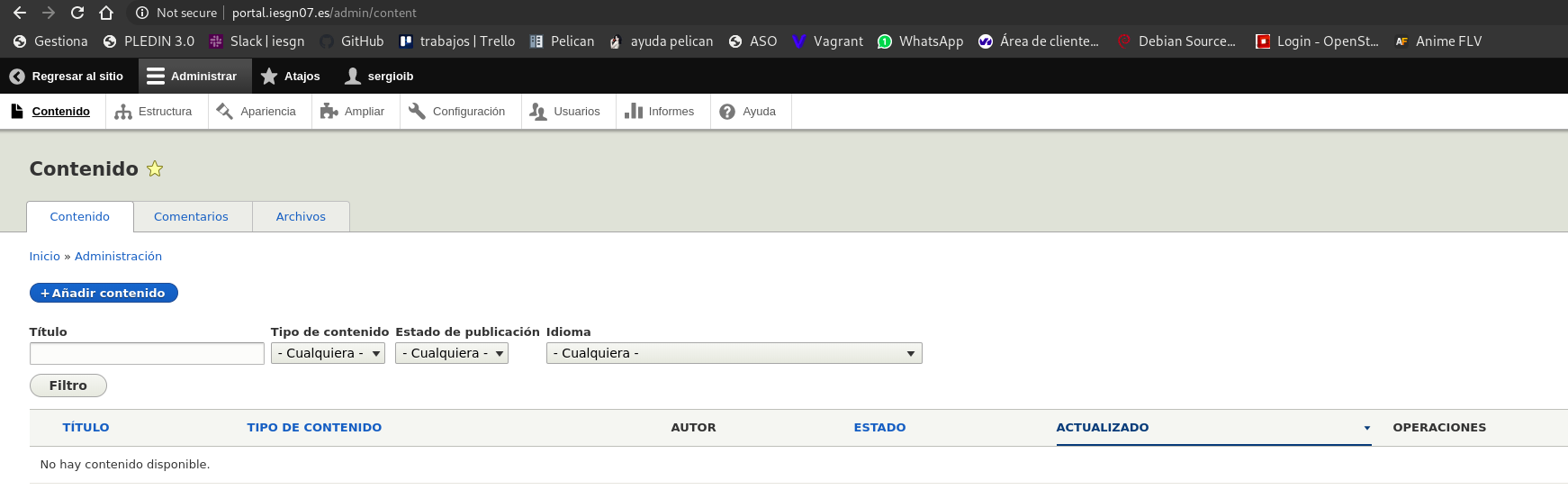The height and width of the screenshot is (499, 1568).
Task: Open the Pelican bookmark
Action: 562,41
